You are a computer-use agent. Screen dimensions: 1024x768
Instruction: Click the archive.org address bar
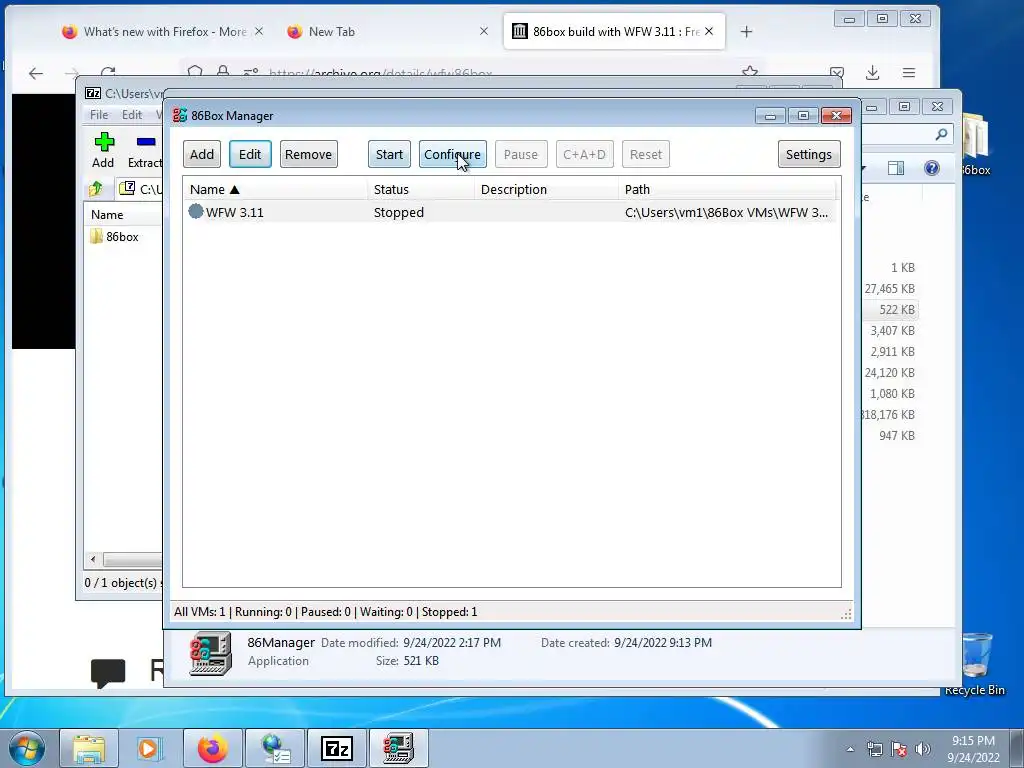(473, 71)
